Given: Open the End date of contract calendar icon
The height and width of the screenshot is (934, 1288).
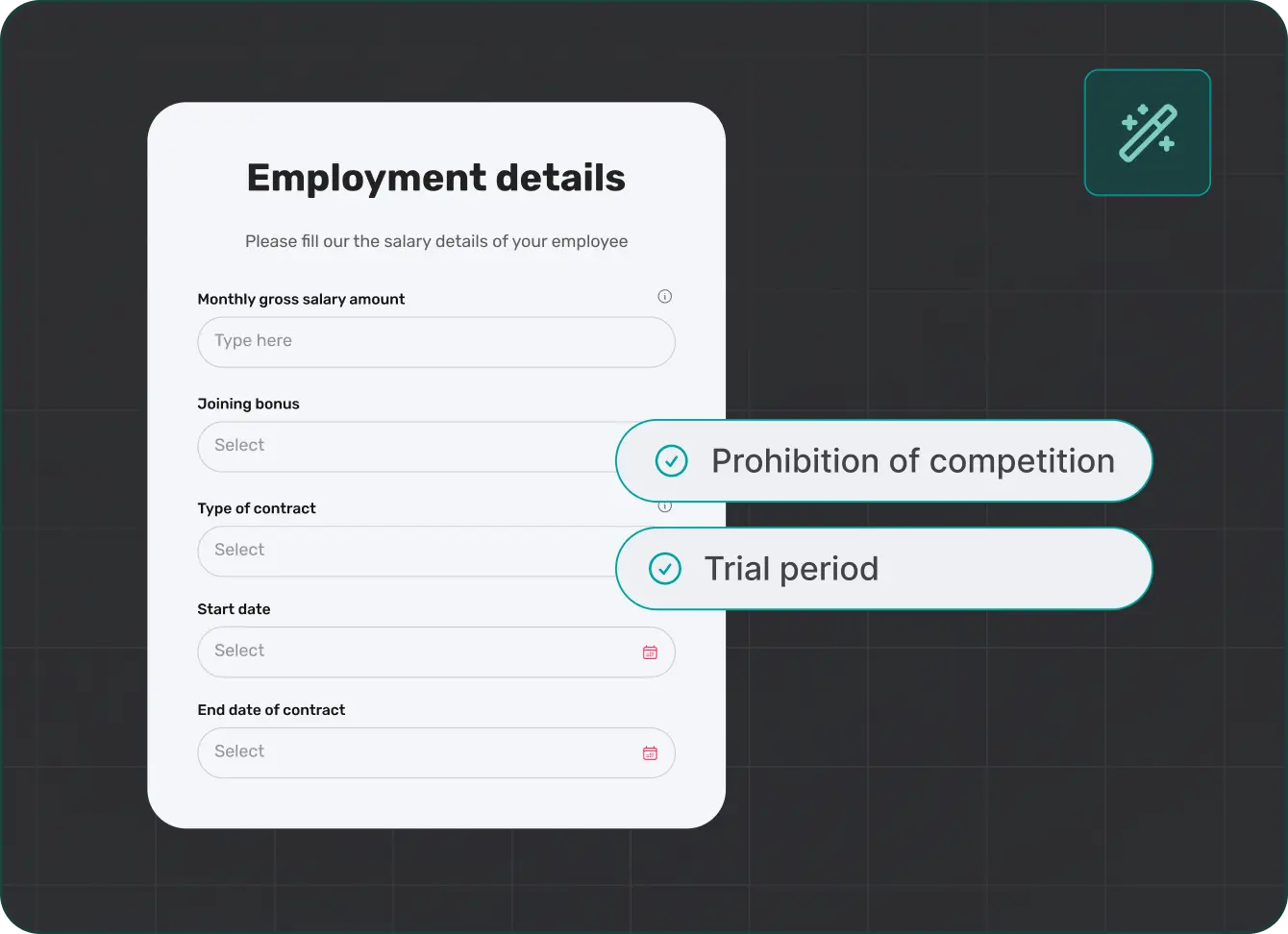Looking at the screenshot, I should (x=650, y=753).
